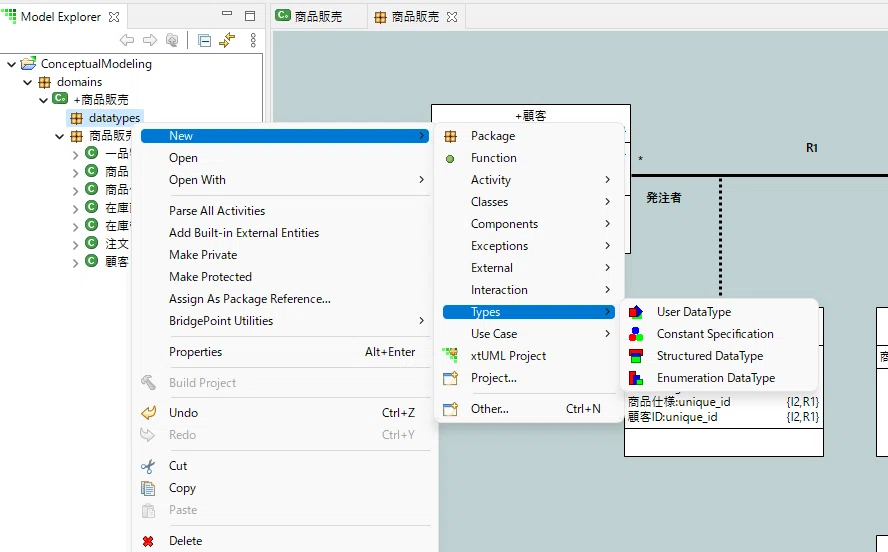Open the Classes submenu

click(528, 202)
